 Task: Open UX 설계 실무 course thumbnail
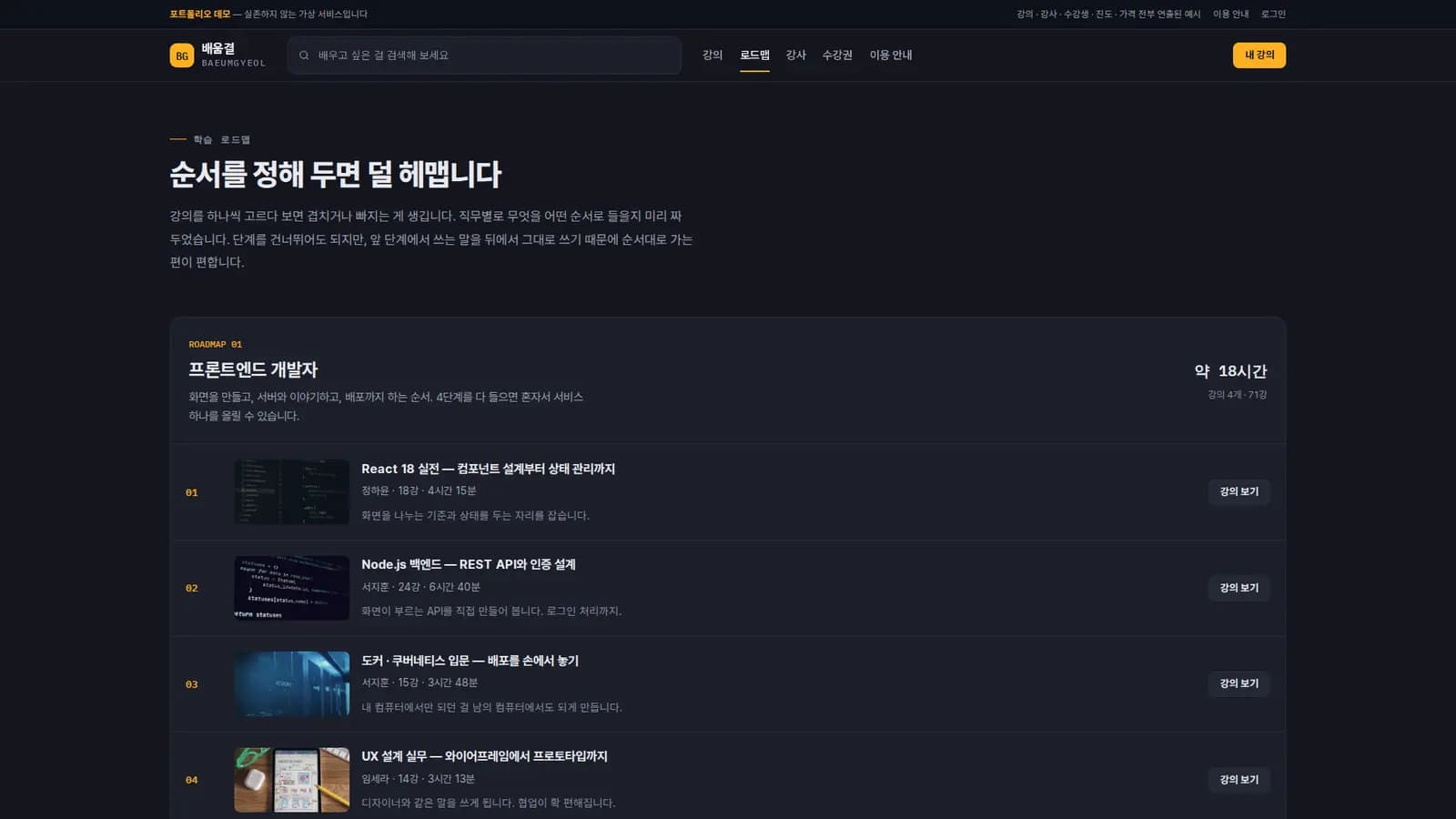pos(292,780)
